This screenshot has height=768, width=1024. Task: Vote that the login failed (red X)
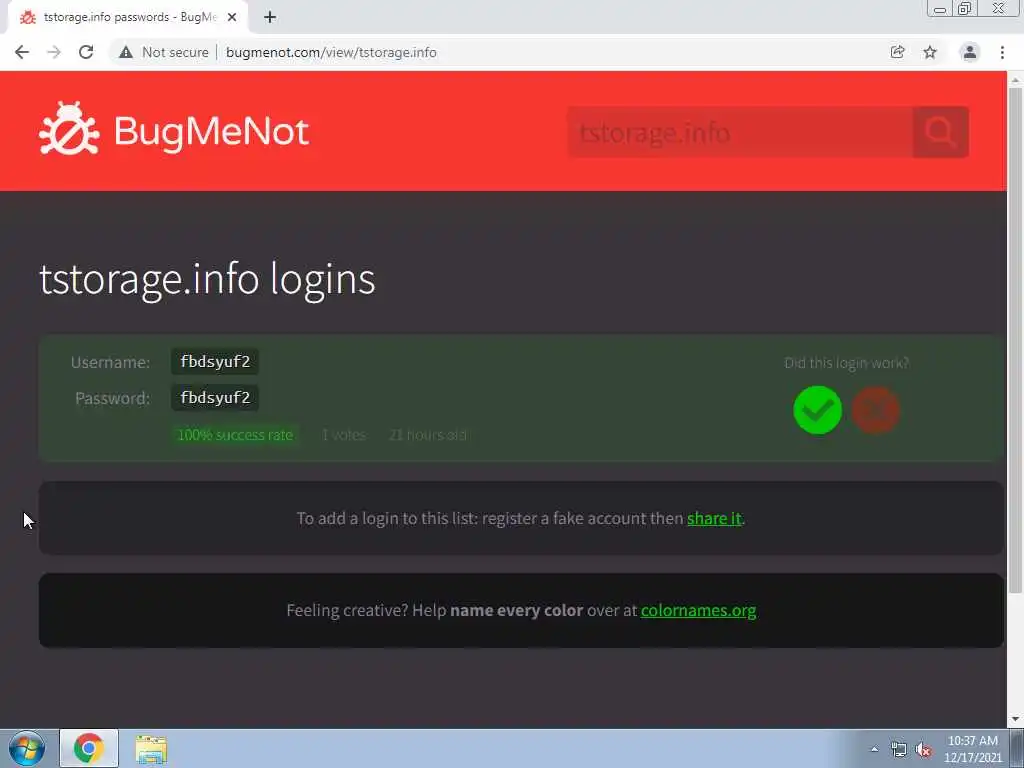[876, 410]
